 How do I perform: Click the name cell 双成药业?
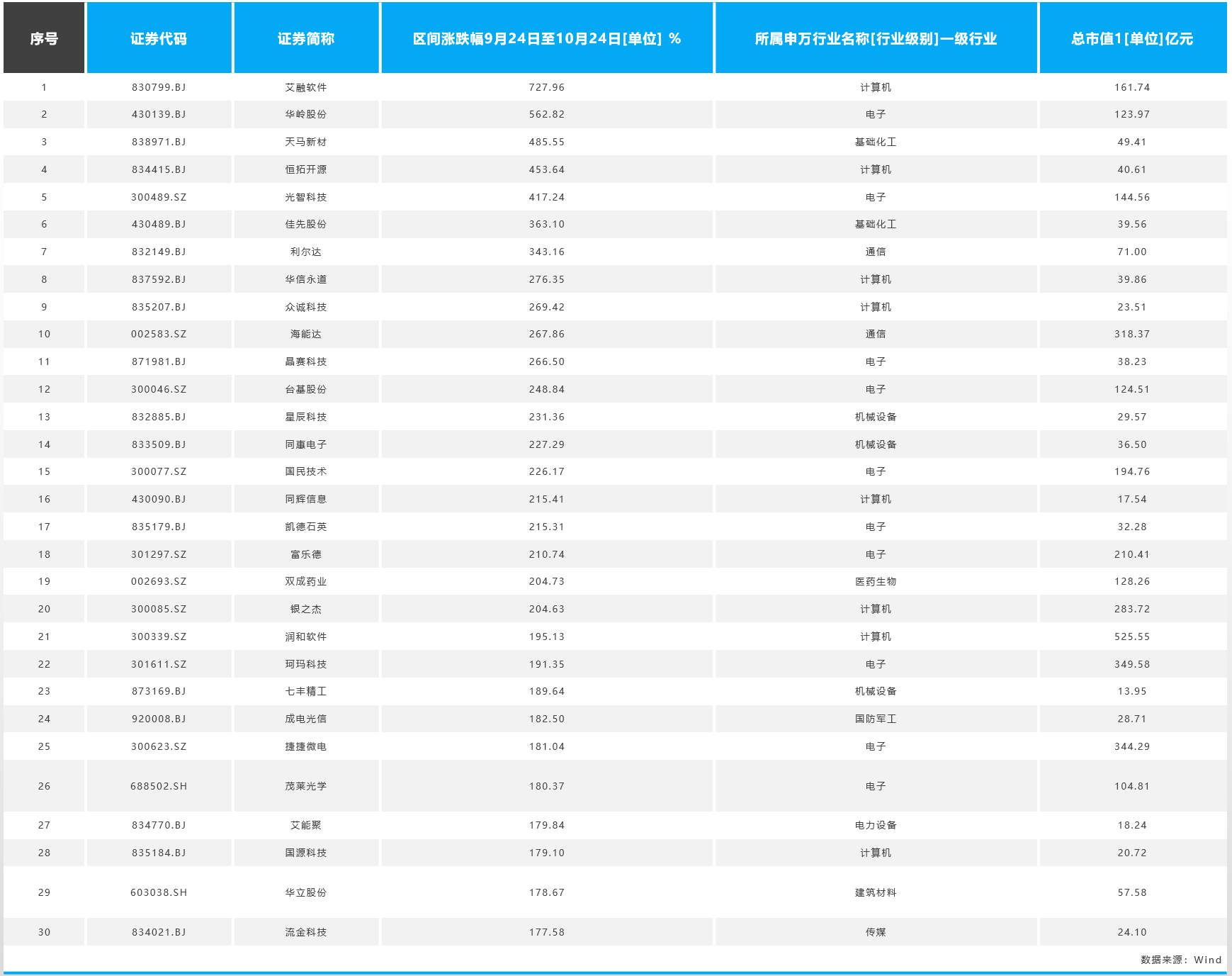tap(306, 581)
